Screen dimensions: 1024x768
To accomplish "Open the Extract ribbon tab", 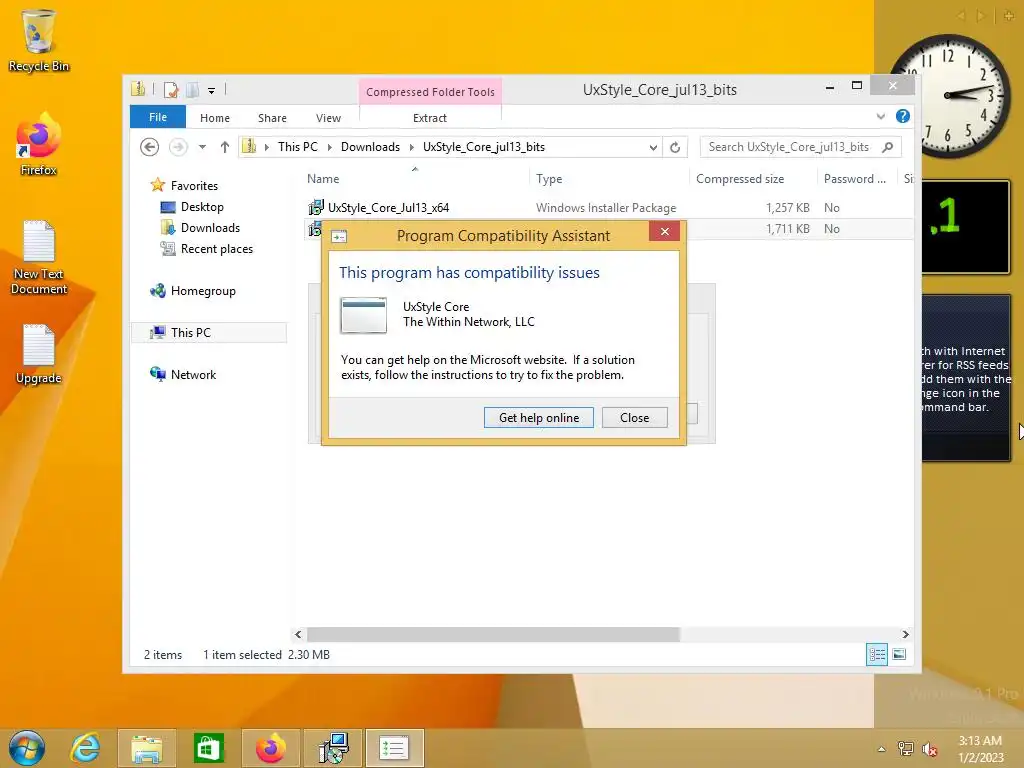I will click(430, 118).
